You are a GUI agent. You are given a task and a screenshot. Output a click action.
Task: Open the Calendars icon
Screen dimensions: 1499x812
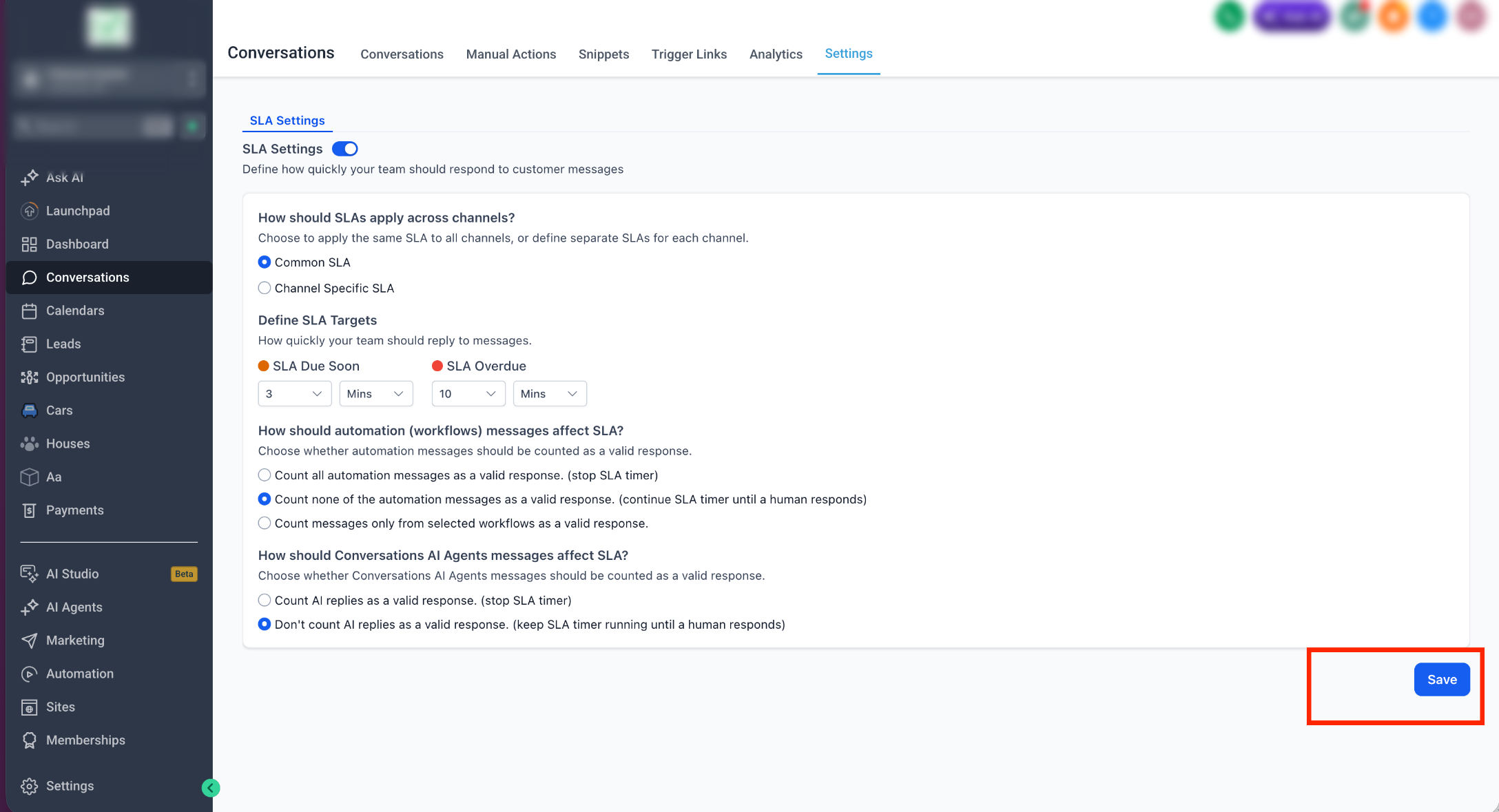pos(29,311)
